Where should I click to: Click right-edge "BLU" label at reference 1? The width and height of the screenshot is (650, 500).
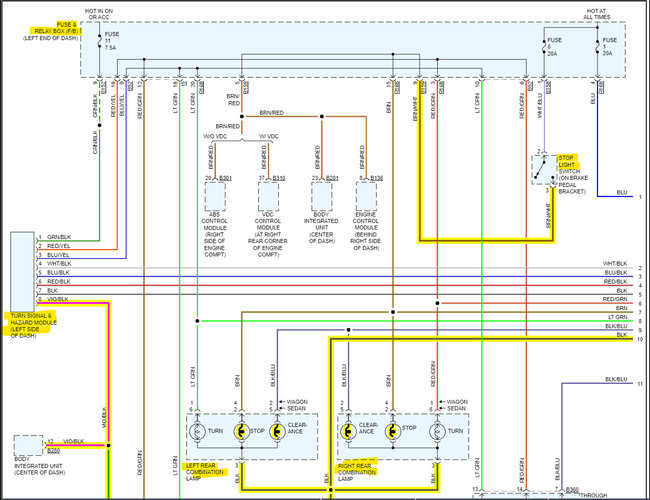[622, 193]
